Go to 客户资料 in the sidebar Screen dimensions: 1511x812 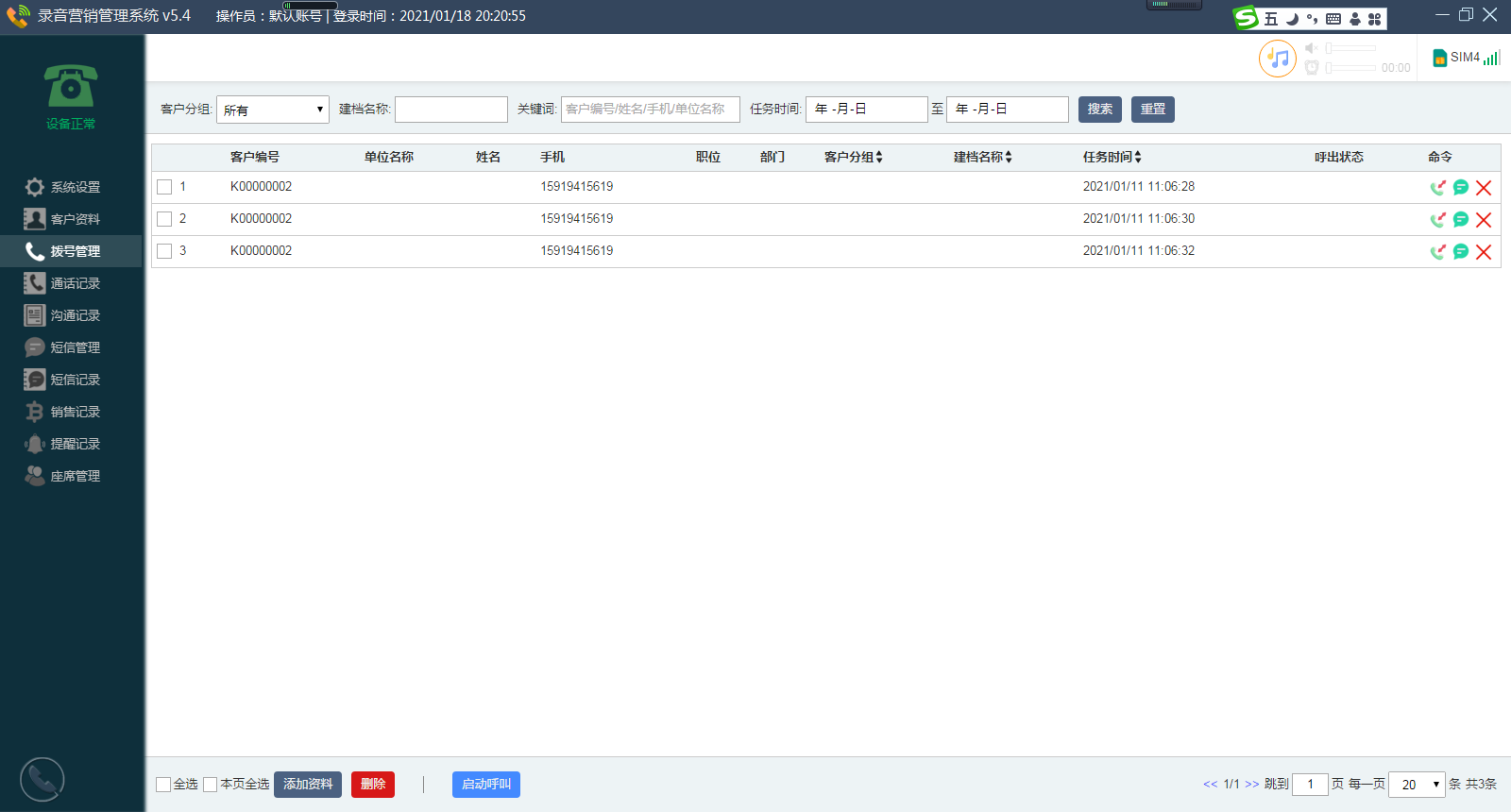75,219
